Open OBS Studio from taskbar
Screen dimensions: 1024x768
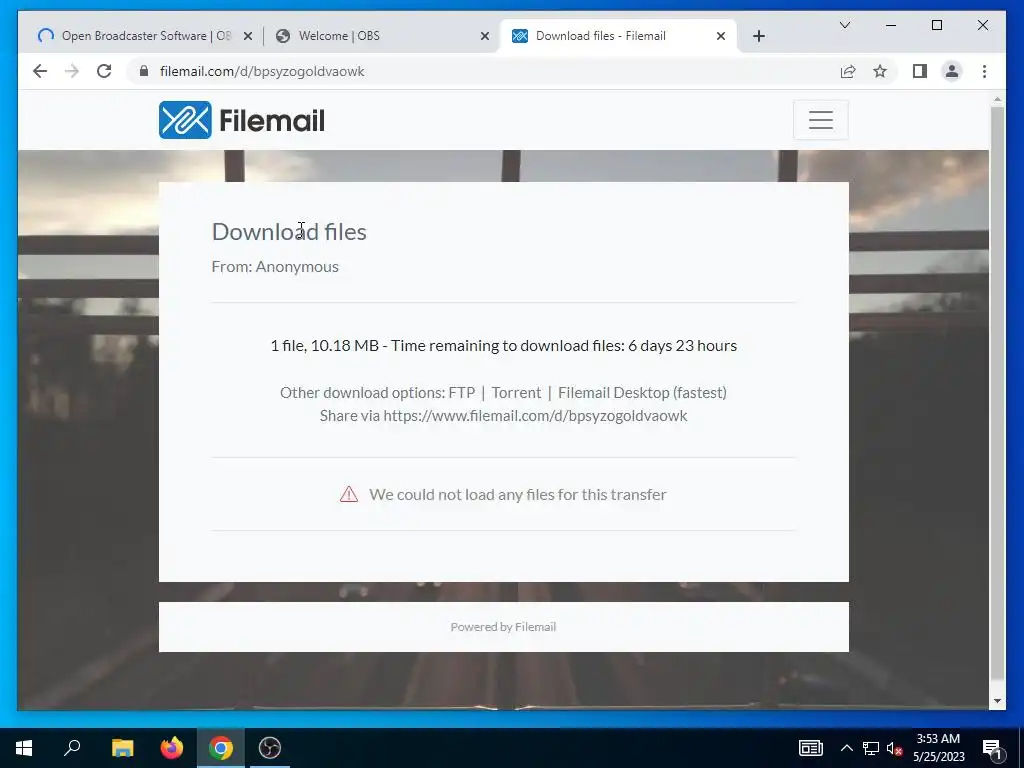click(x=270, y=748)
